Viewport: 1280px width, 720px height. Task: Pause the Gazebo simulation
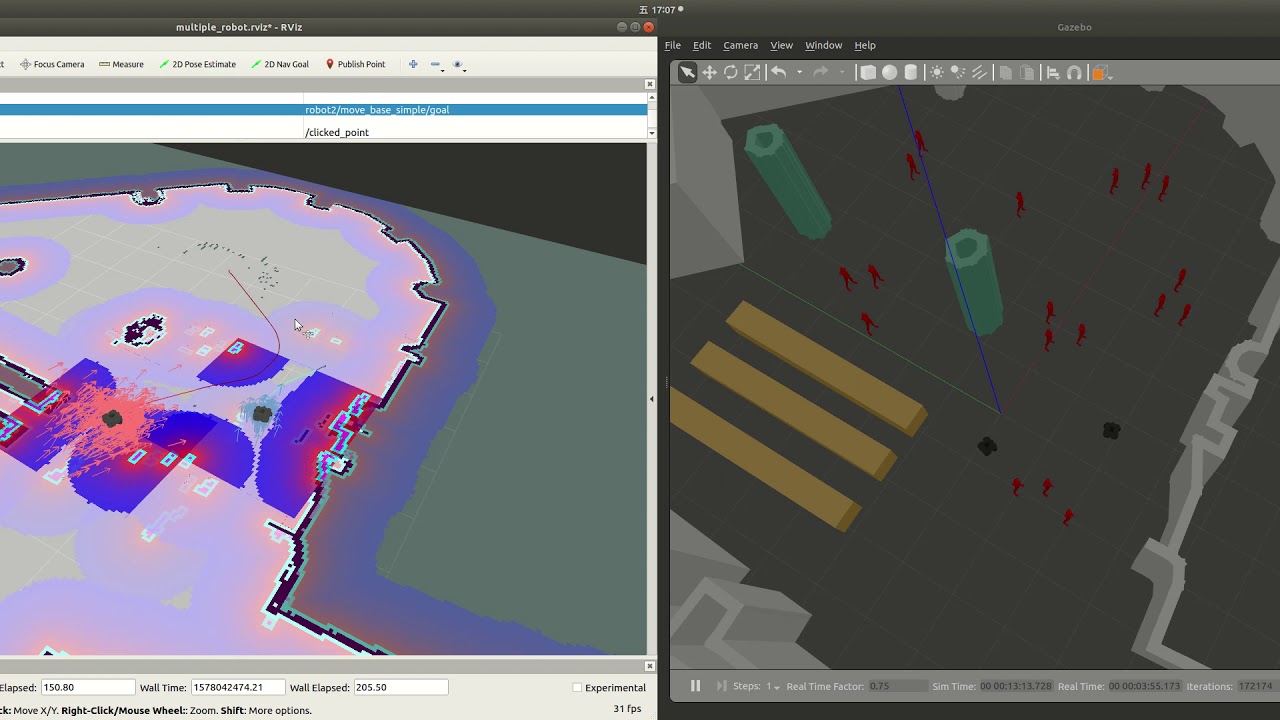[695, 686]
